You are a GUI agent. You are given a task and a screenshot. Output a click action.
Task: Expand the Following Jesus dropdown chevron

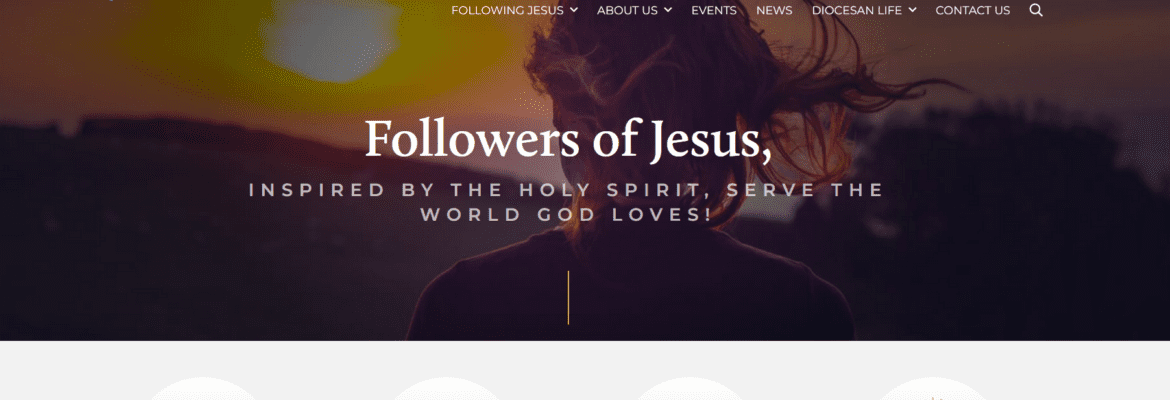click(574, 10)
